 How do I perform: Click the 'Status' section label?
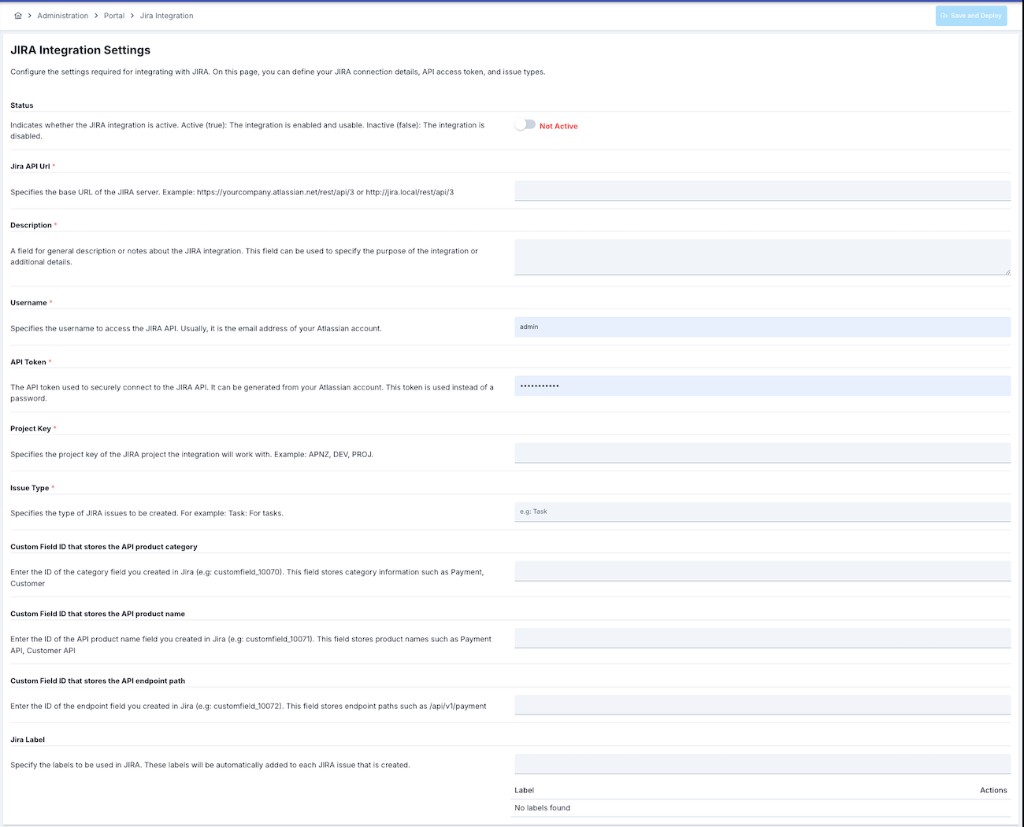tap(22, 105)
